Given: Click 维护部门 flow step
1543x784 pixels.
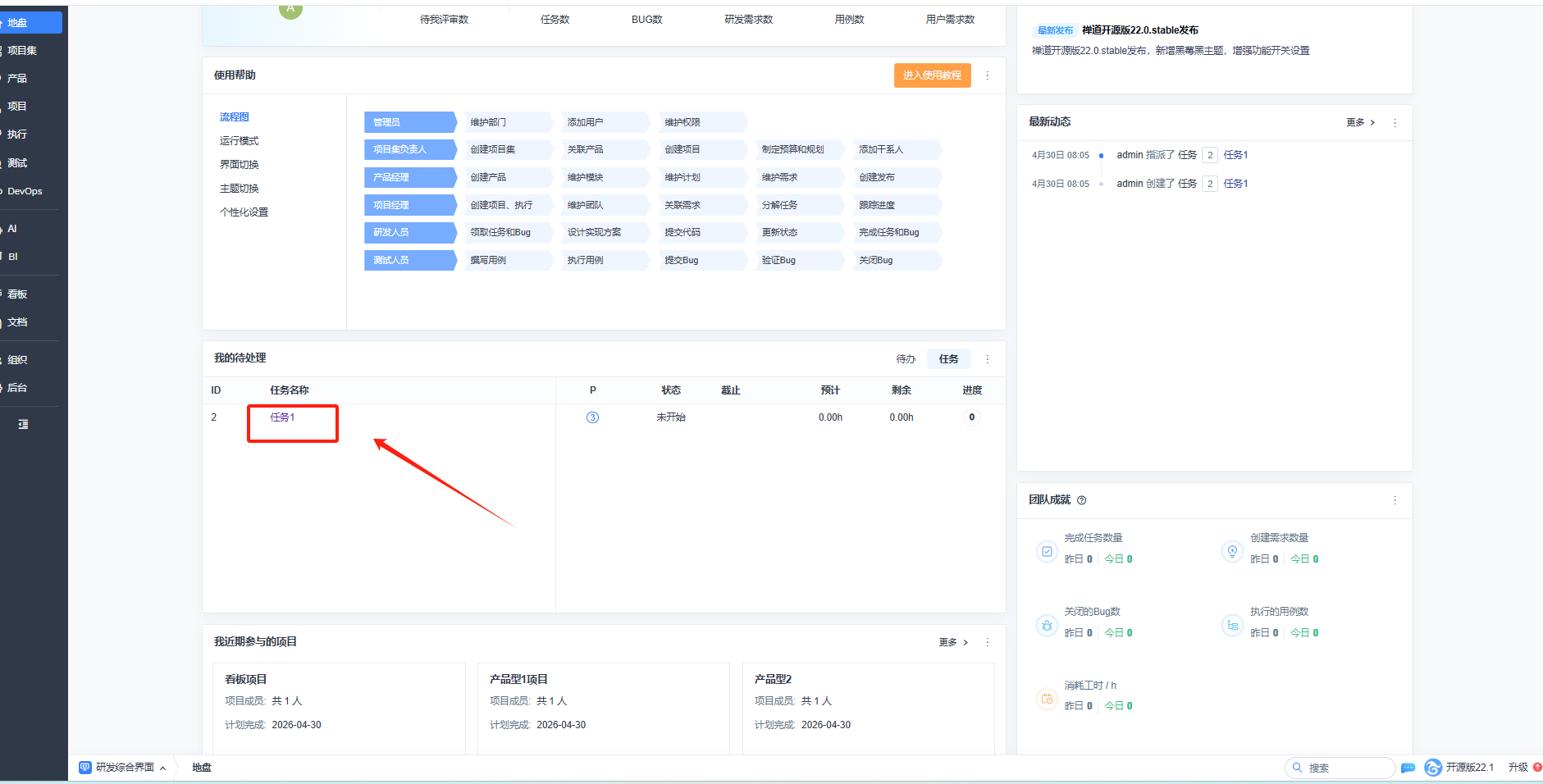Looking at the screenshot, I should pos(509,122).
